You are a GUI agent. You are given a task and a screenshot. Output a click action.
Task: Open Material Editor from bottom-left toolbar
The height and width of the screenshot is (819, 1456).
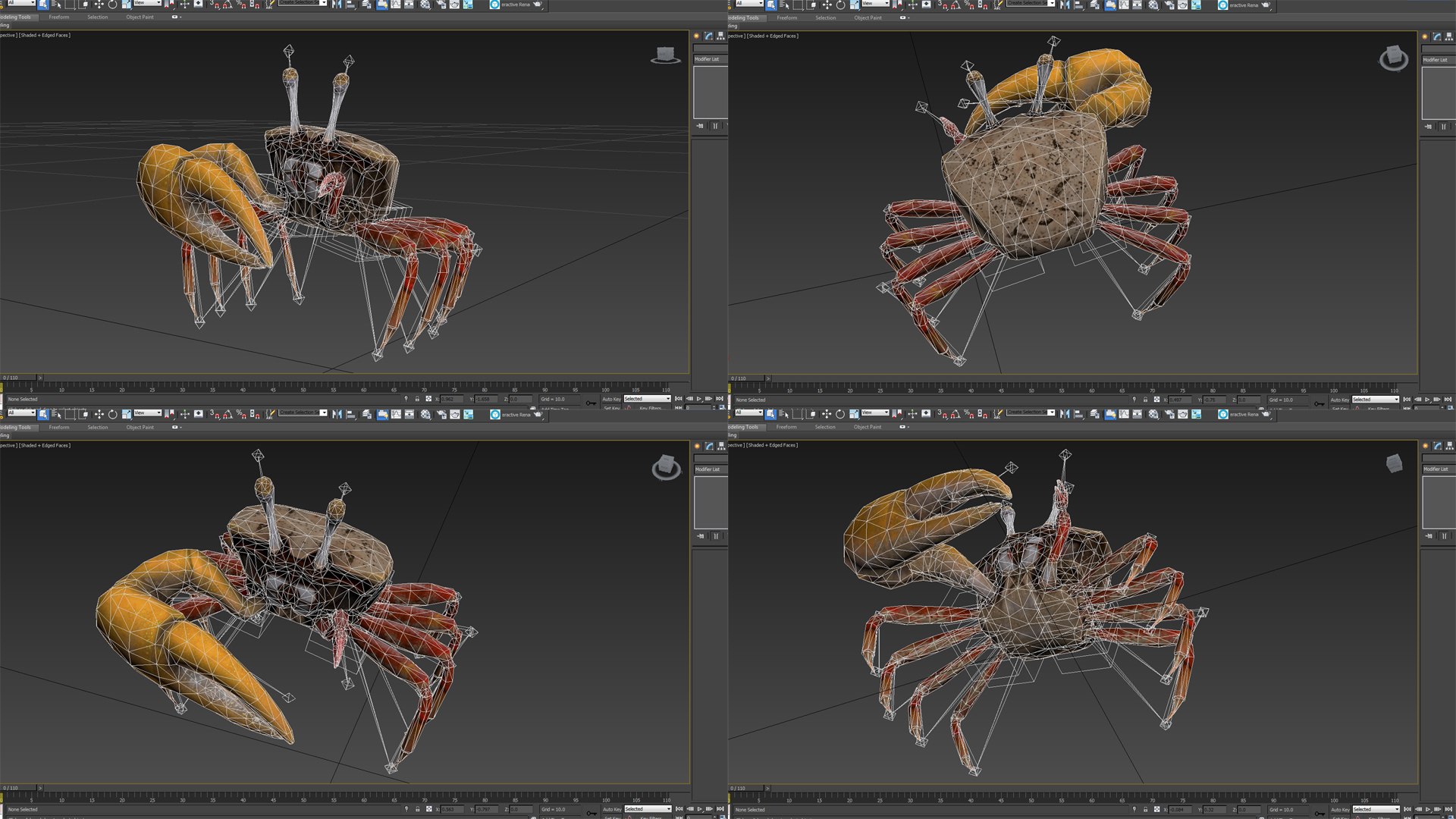tap(425, 414)
